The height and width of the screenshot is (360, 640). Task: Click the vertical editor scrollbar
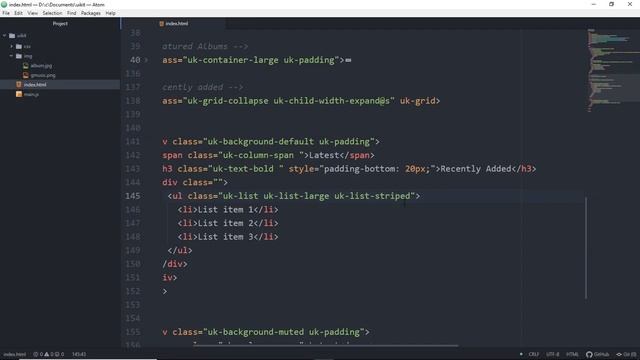tap(586, 247)
